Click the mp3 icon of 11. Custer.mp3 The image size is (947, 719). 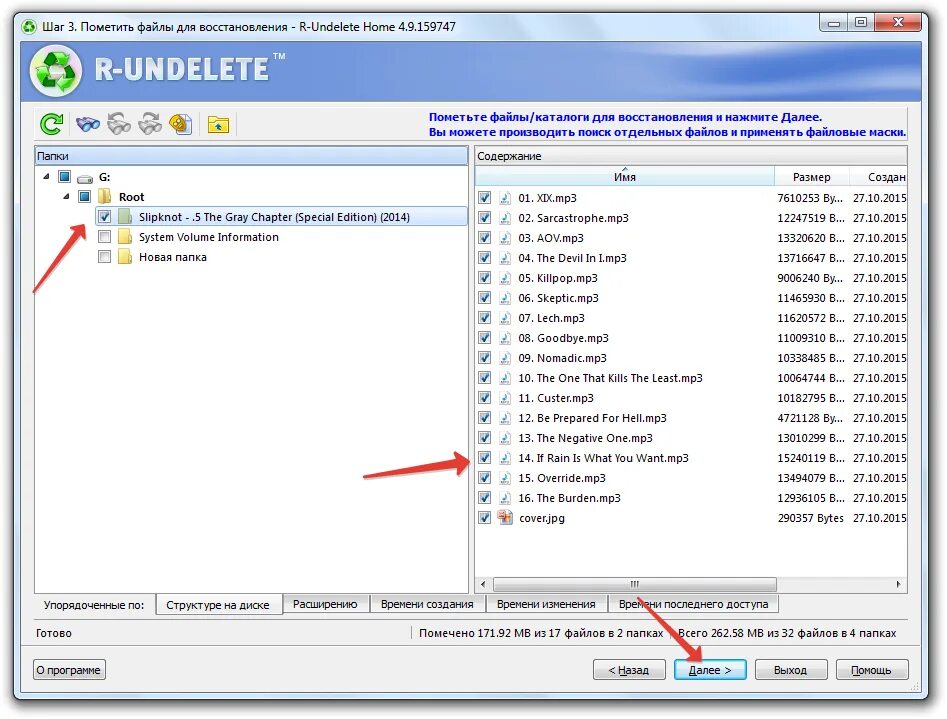[x=505, y=398]
